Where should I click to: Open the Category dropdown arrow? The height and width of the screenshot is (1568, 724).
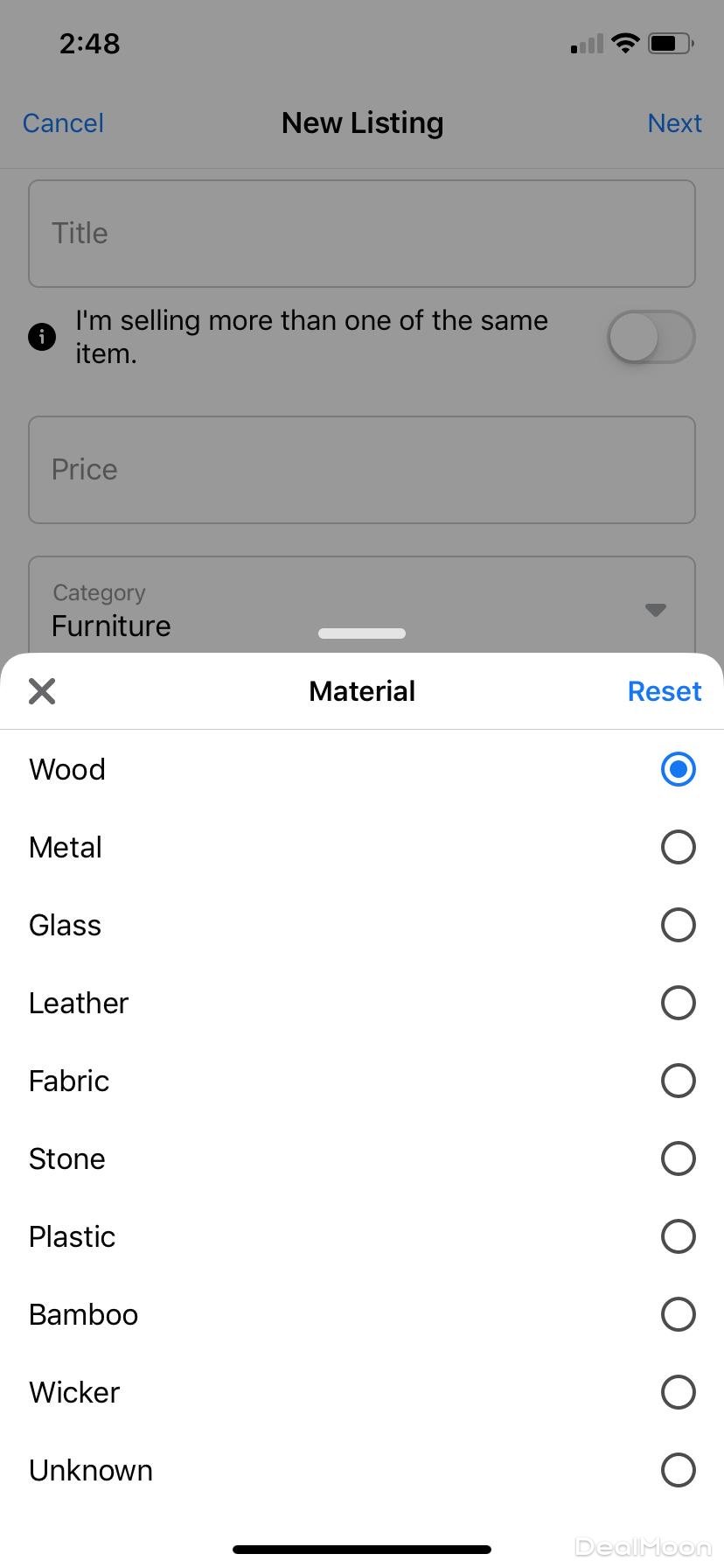pyautogui.click(x=656, y=610)
